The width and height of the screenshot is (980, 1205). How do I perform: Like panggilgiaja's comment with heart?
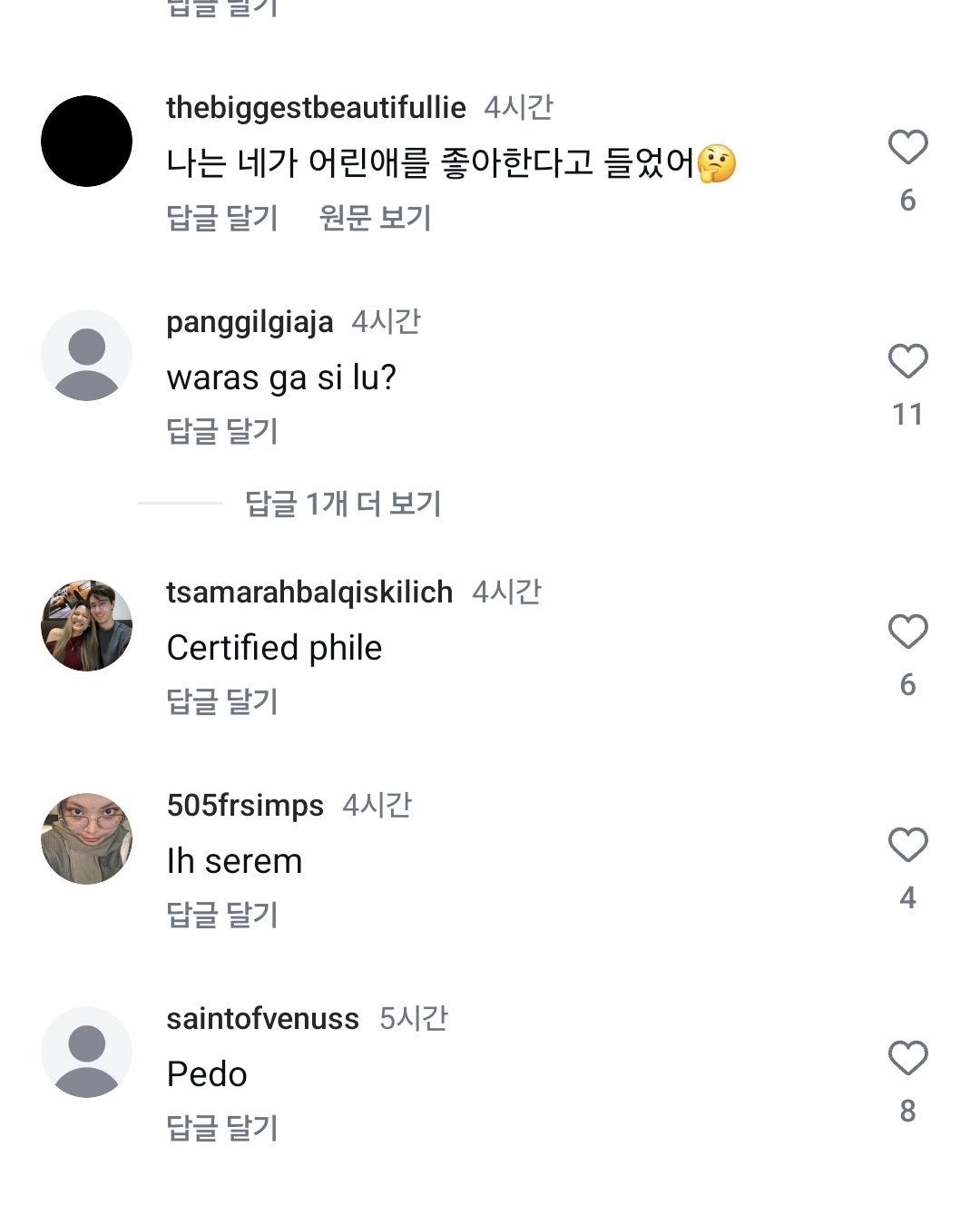(x=907, y=361)
